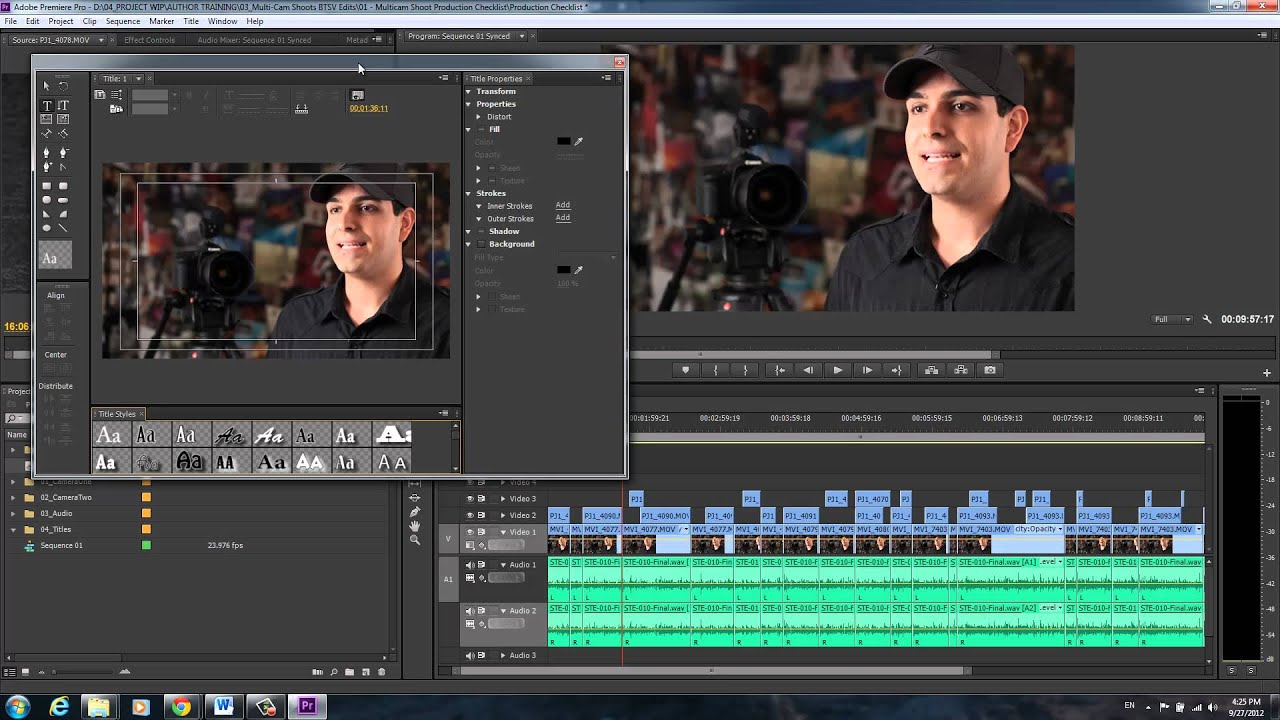The width and height of the screenshot is (1280, 720).
Task: Collapse the 04_Titles bin
Action: tap(14, 529)
